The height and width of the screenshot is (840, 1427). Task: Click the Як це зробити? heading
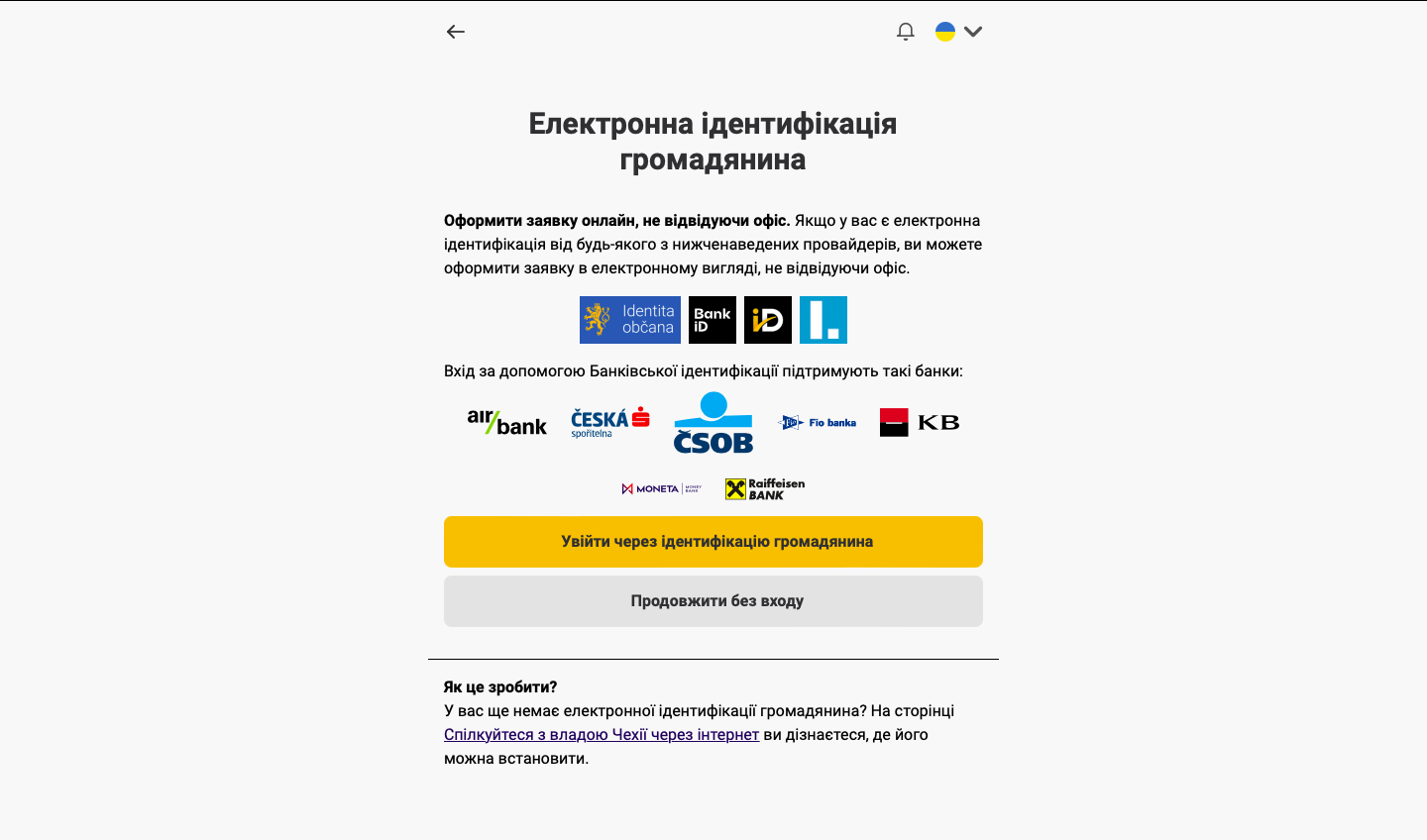(500, 687)
